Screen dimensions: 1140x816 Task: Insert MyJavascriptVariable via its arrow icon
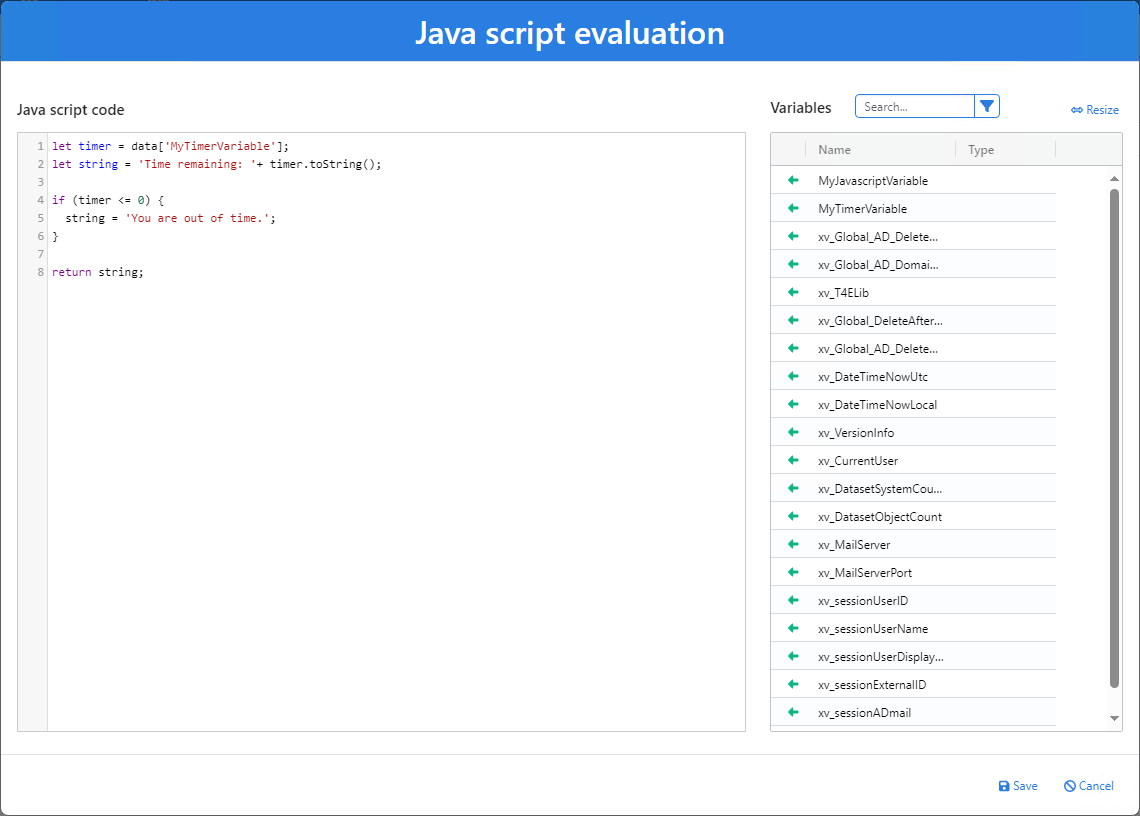click(795, 180)
